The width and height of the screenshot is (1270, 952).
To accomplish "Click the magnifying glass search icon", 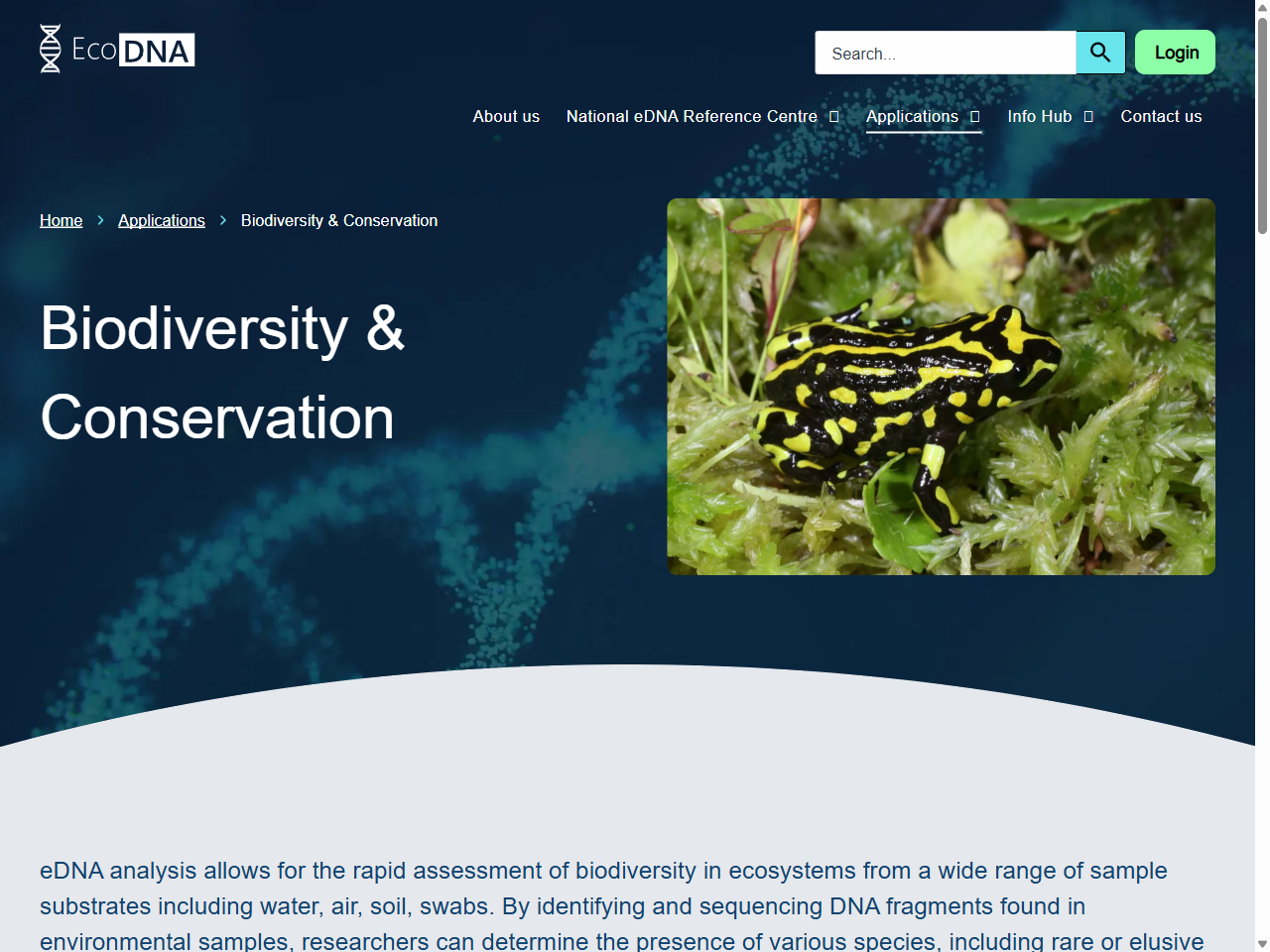I will (x=1099, y=53).
